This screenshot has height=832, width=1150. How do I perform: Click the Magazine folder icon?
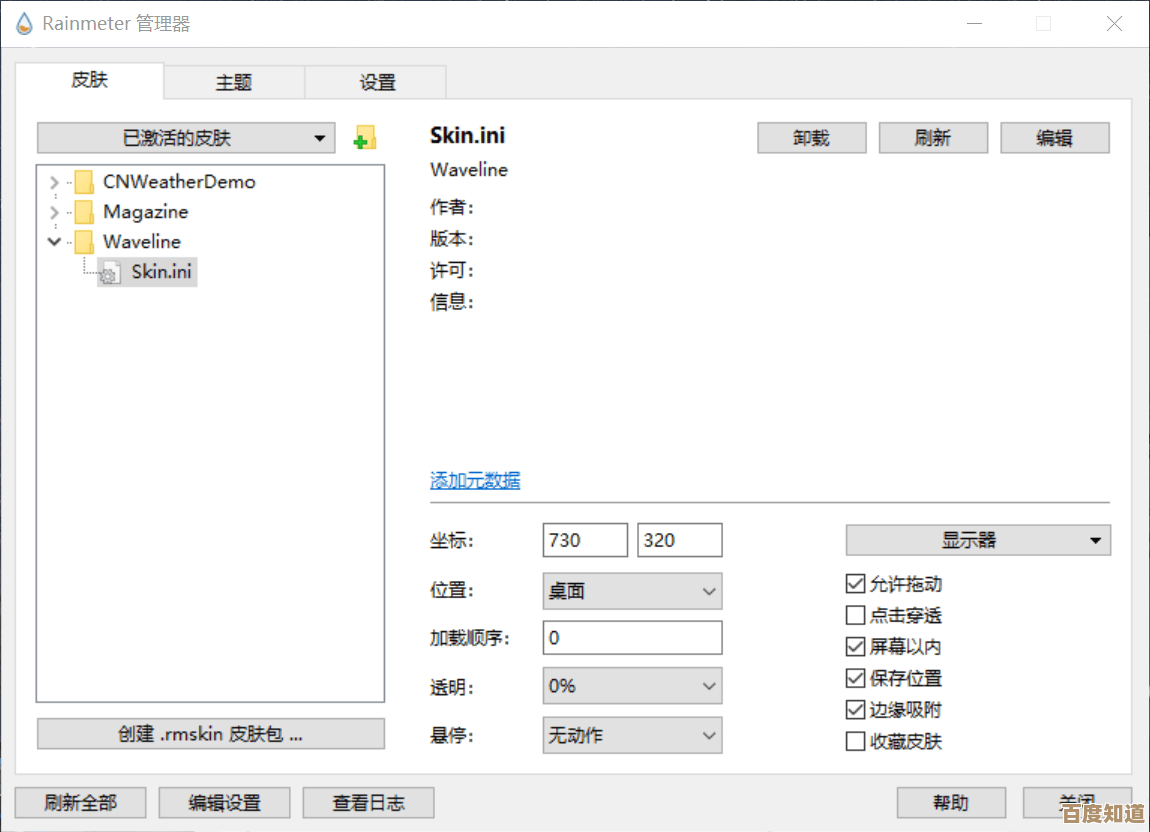pyautogui.click(x=84, y=212)
